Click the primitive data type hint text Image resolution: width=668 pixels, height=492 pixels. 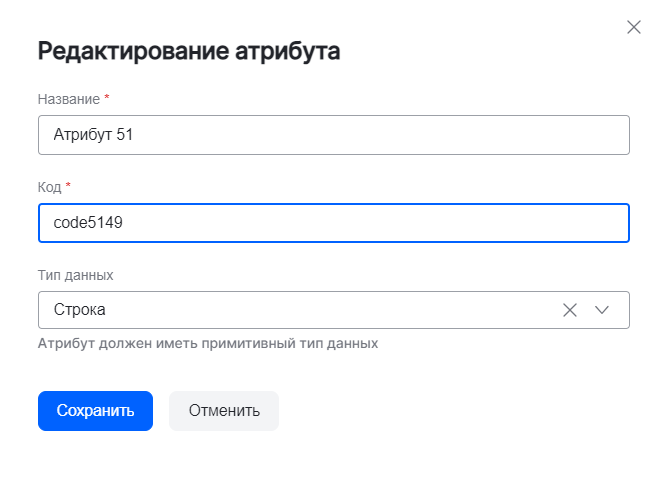coord(208,343)
